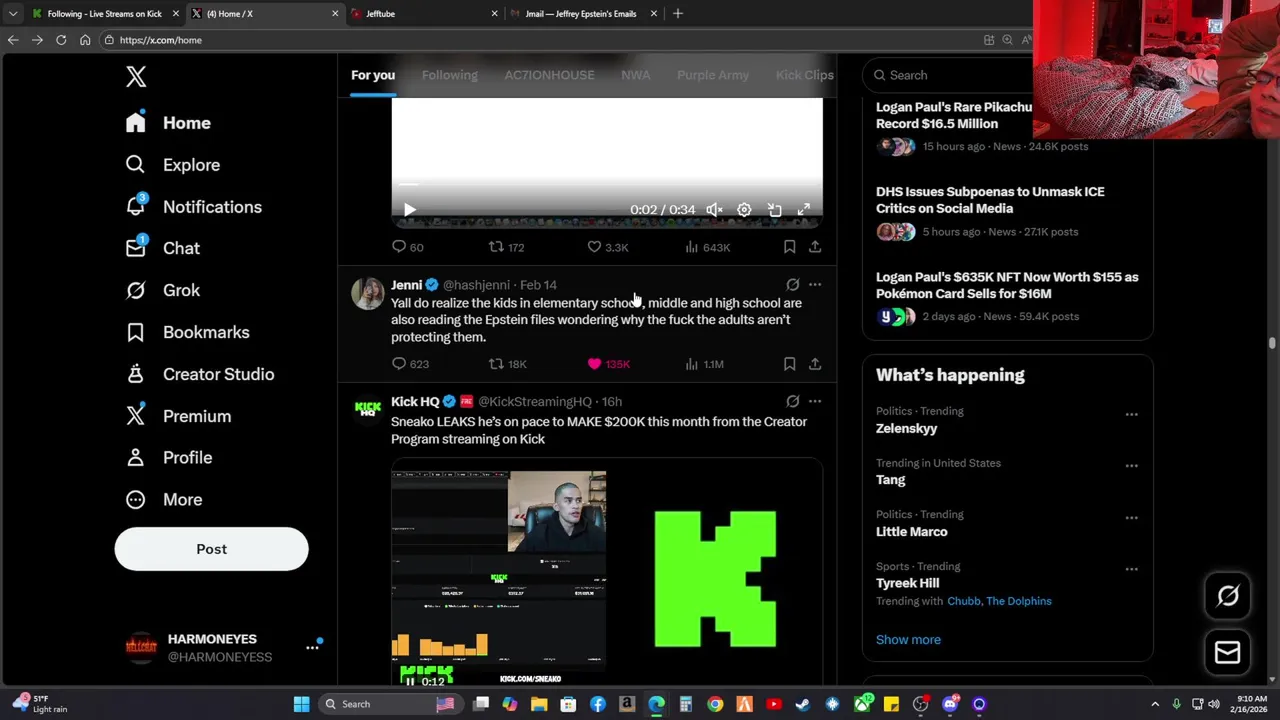Screen dimensions: 1280x720
Task: Open the Home navigation item
Action: point(168,123)
